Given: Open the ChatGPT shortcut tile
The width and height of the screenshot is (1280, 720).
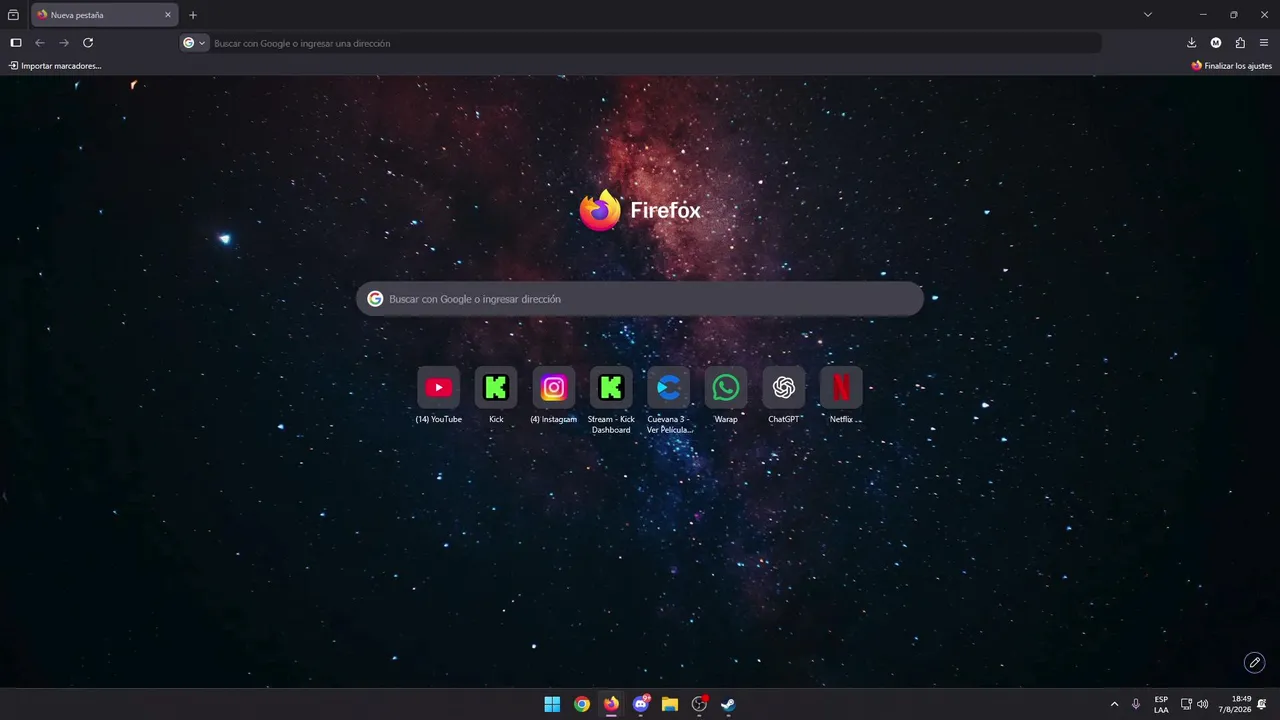Looking at the screenshot, I should pyautogui.click(x=784, y=388).
